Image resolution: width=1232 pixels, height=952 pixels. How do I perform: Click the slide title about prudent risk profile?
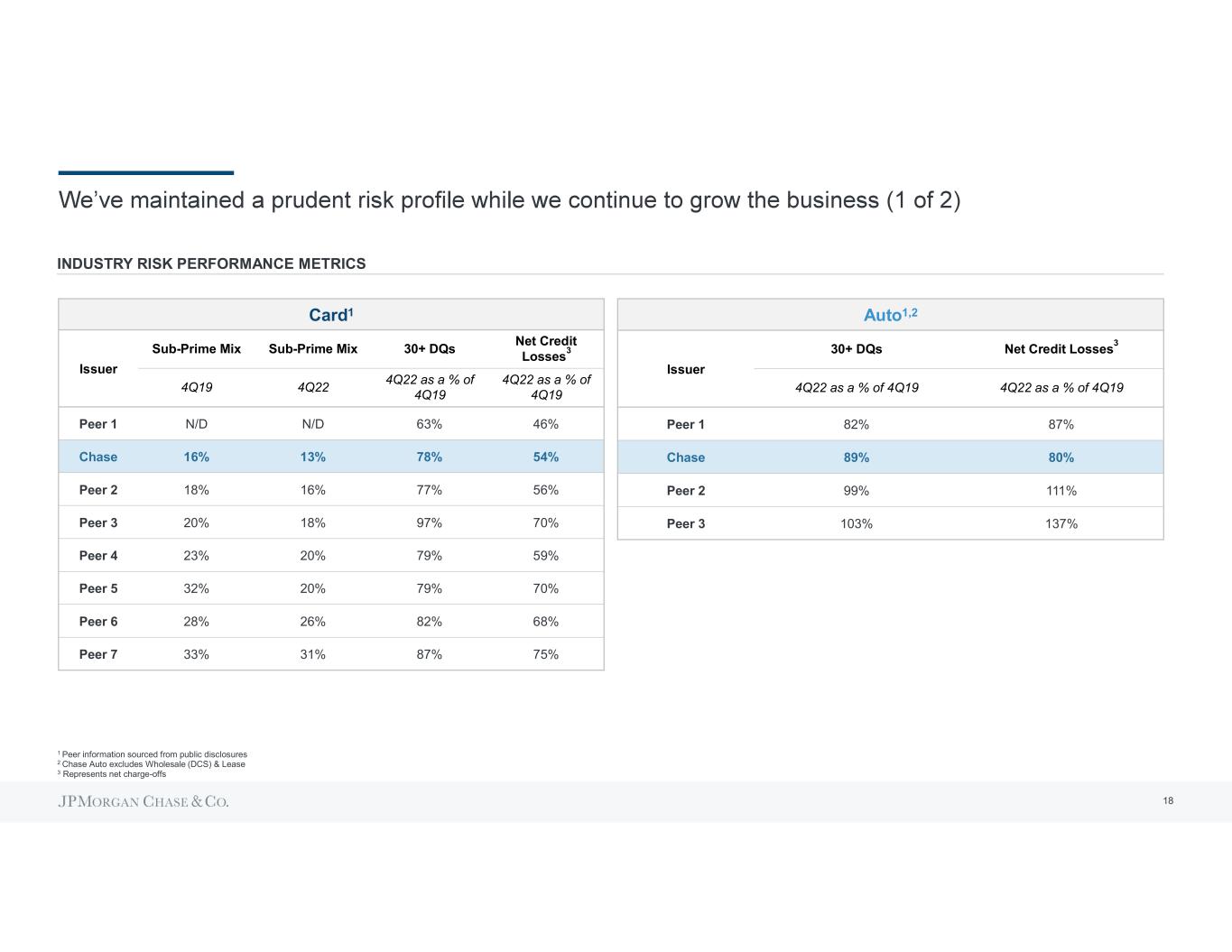click(x=509, y=199)
